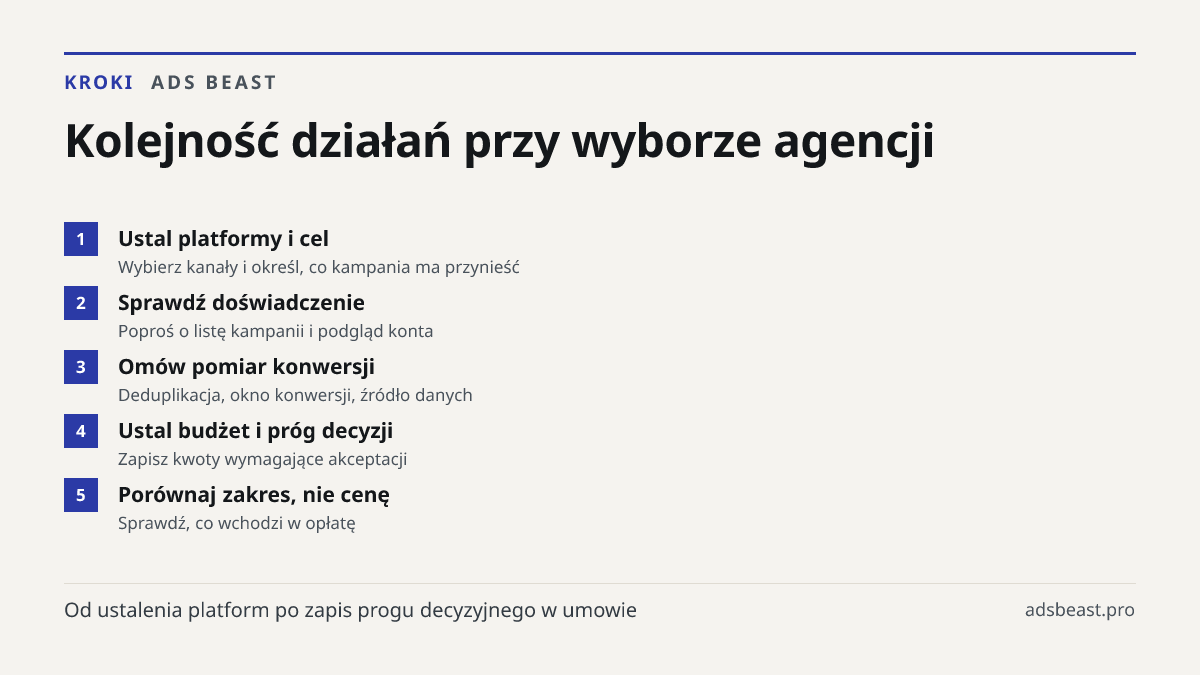Click 'Deduplikacja, okno konwersji, źródło danych'
Image resolution: width=1200 pixels, height=675 pixels.
[295, 396]
